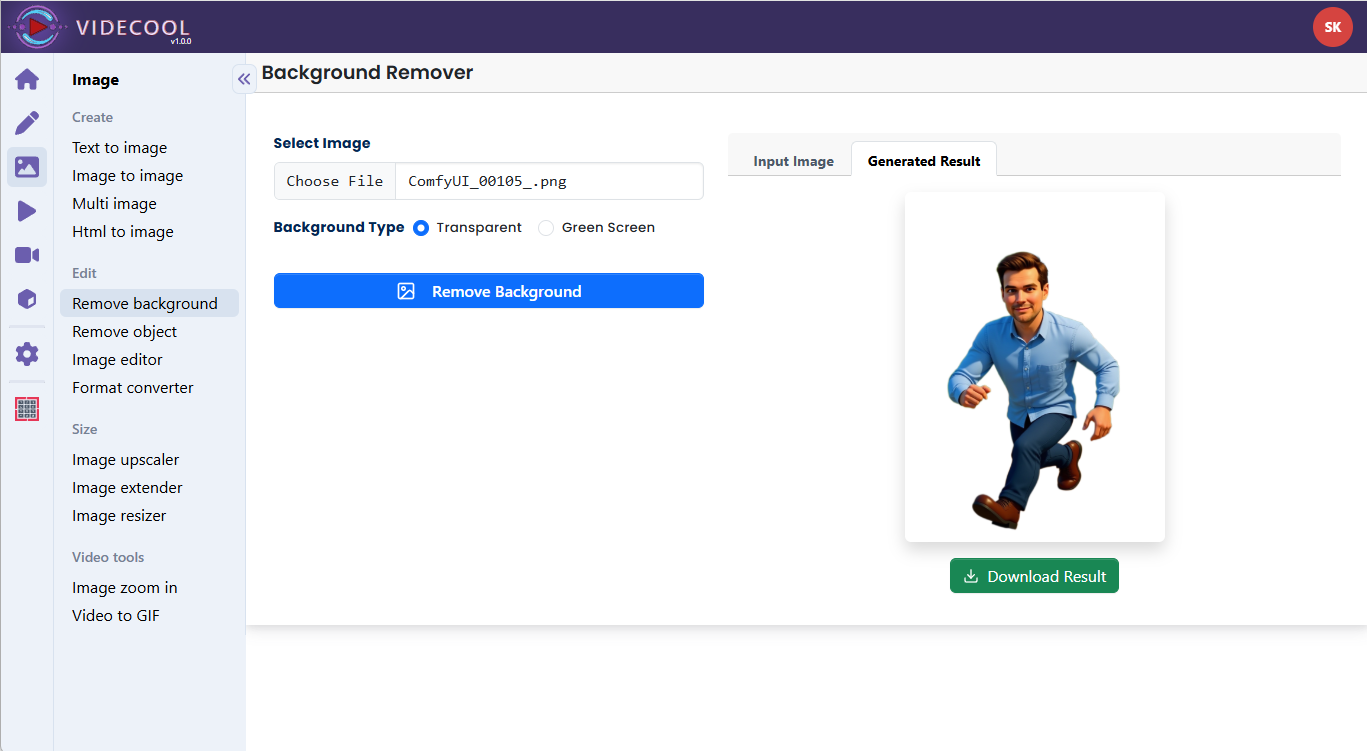Open the Home icon in sidebar
This screenshot has width=1367, height=751.
tap(27, 79)
